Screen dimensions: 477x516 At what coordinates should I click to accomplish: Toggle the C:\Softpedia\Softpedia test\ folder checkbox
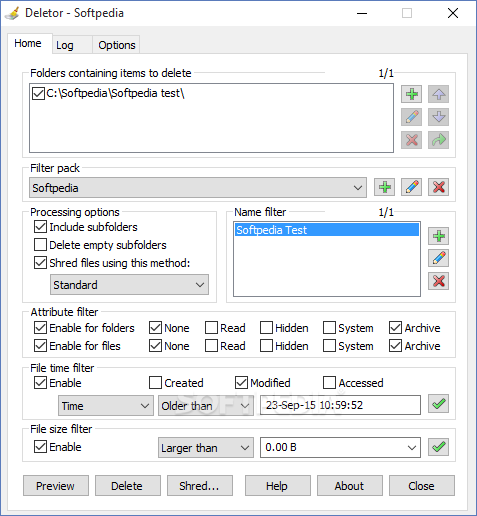38,94
